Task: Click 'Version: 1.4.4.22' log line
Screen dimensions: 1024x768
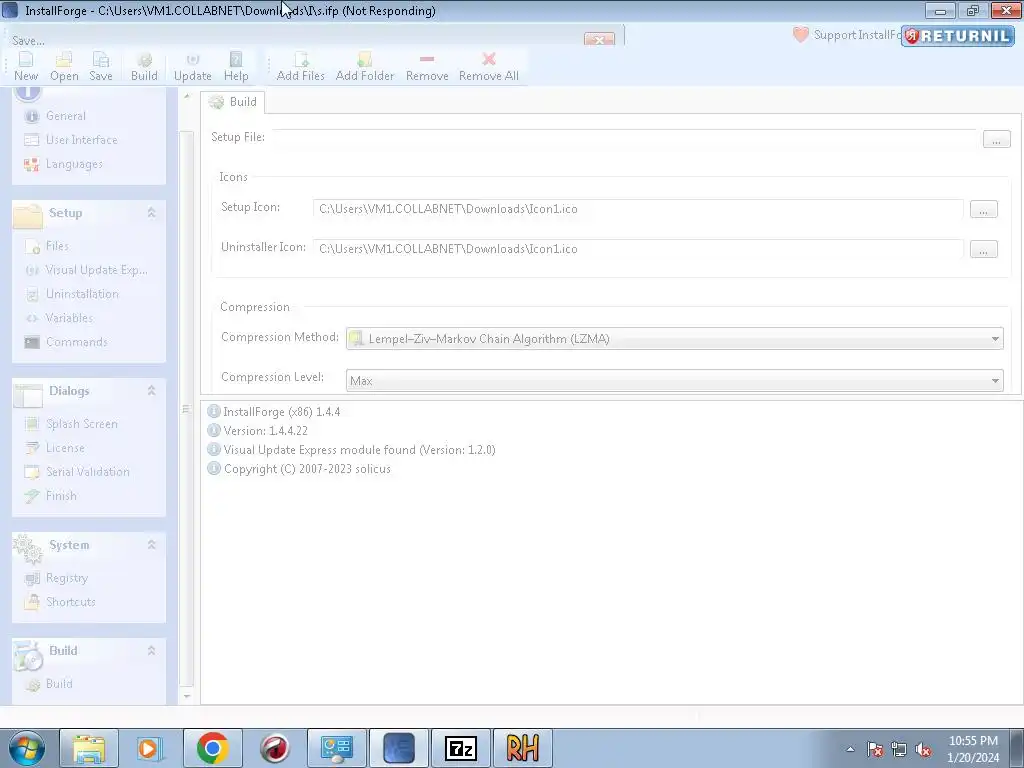Action: pos(258,431)
